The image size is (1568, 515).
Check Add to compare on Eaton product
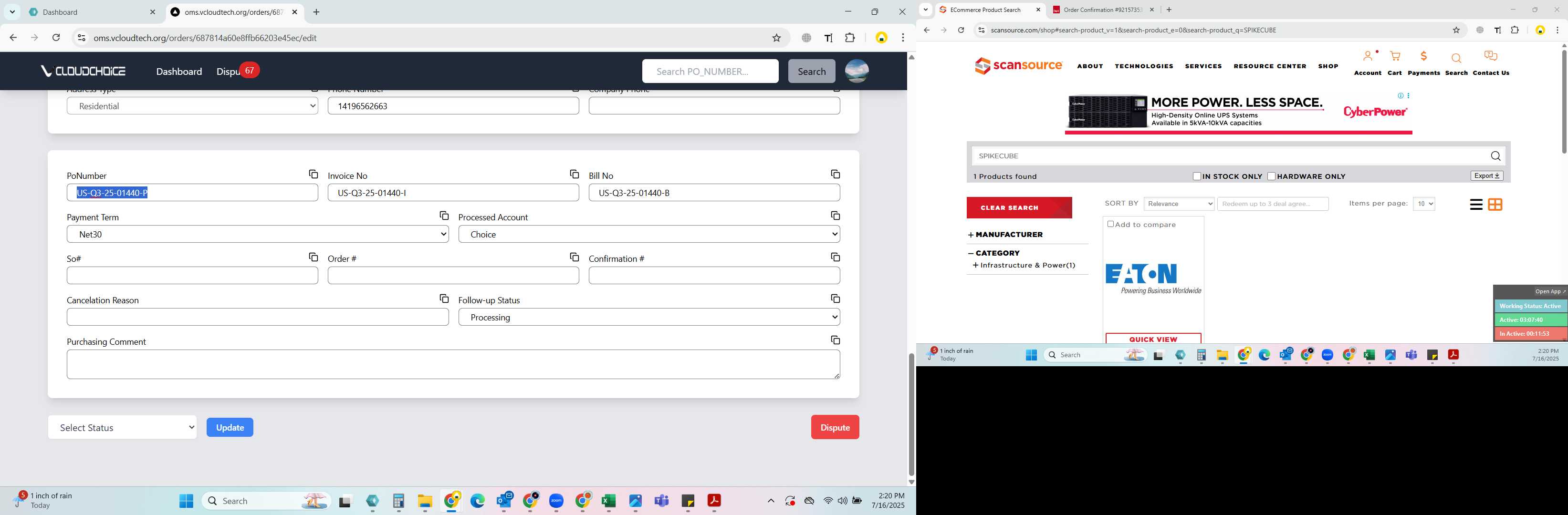[1110, 225]
